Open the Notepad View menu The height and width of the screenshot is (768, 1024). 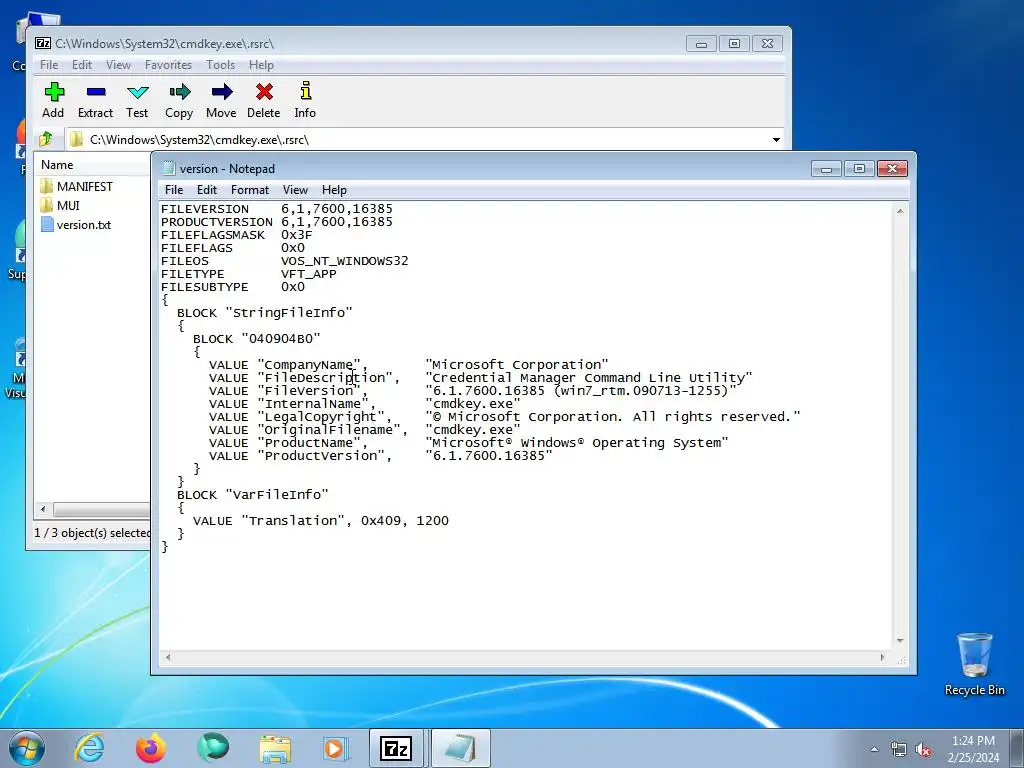(295, 190)
